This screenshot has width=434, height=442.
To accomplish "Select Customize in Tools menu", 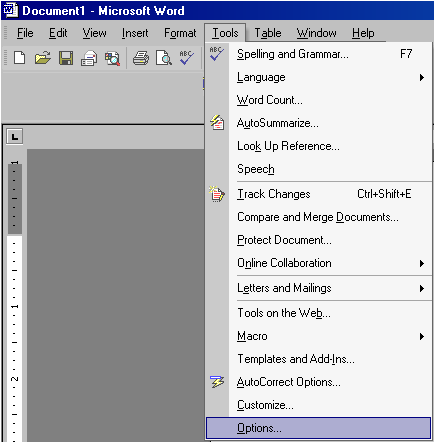I will point(318,405).
